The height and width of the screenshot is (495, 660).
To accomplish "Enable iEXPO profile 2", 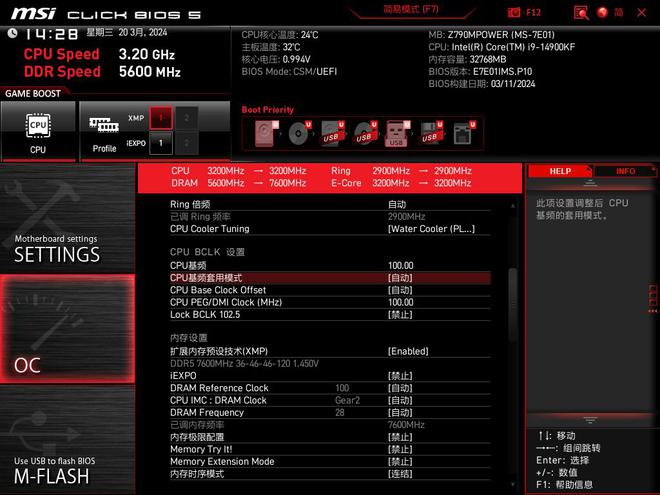I will coord(186,143).
